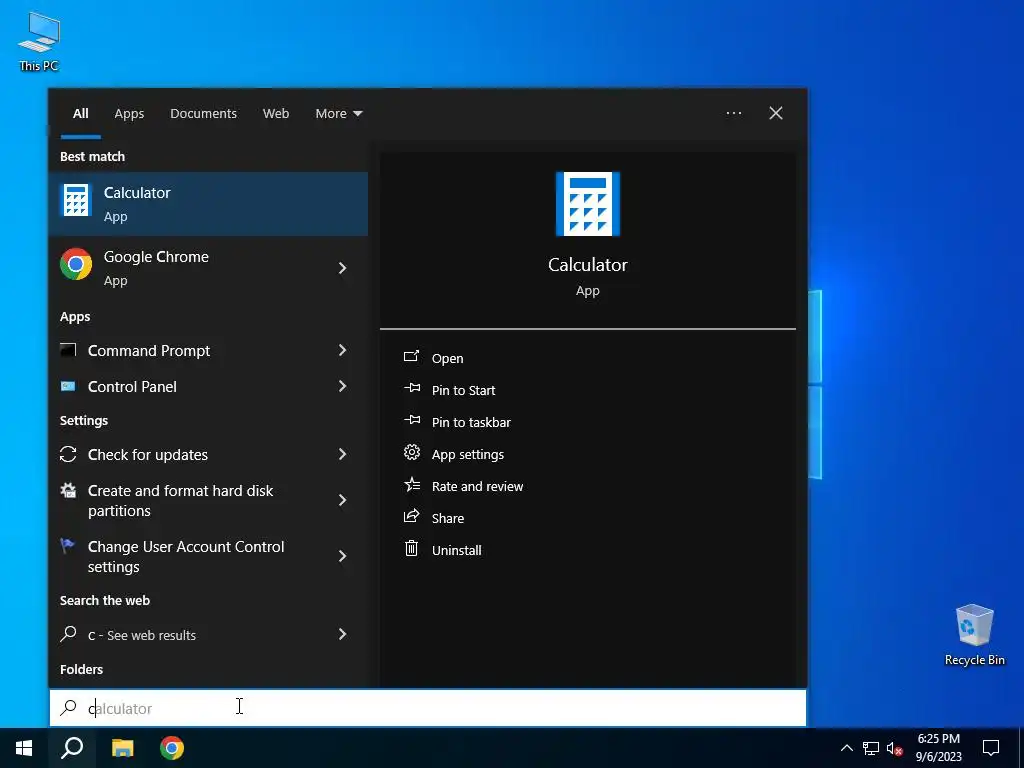
Task: Expand User Account Control result arrow
Action: (342, 556)
